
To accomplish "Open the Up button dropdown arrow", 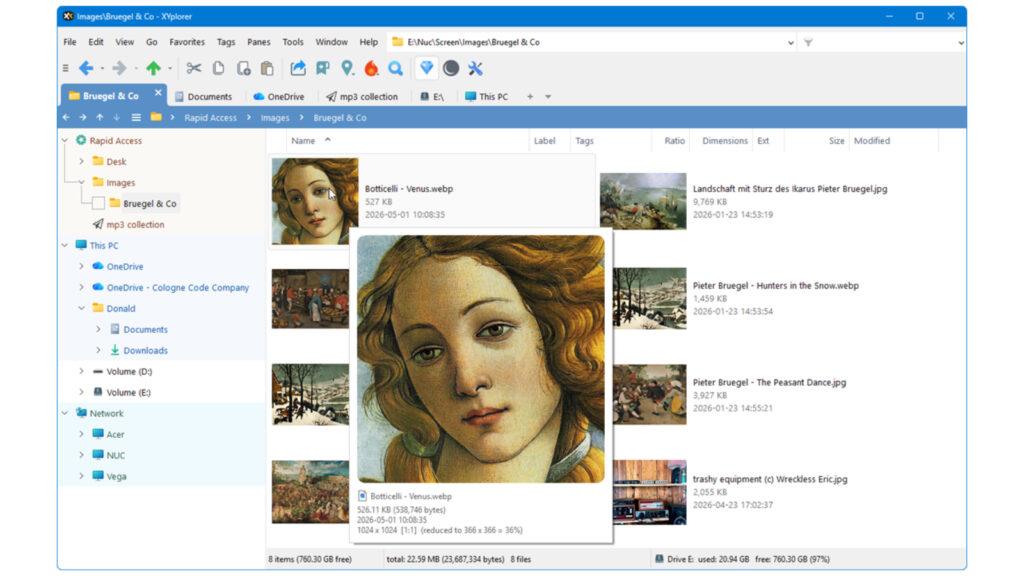I will [x=170, y=69].
